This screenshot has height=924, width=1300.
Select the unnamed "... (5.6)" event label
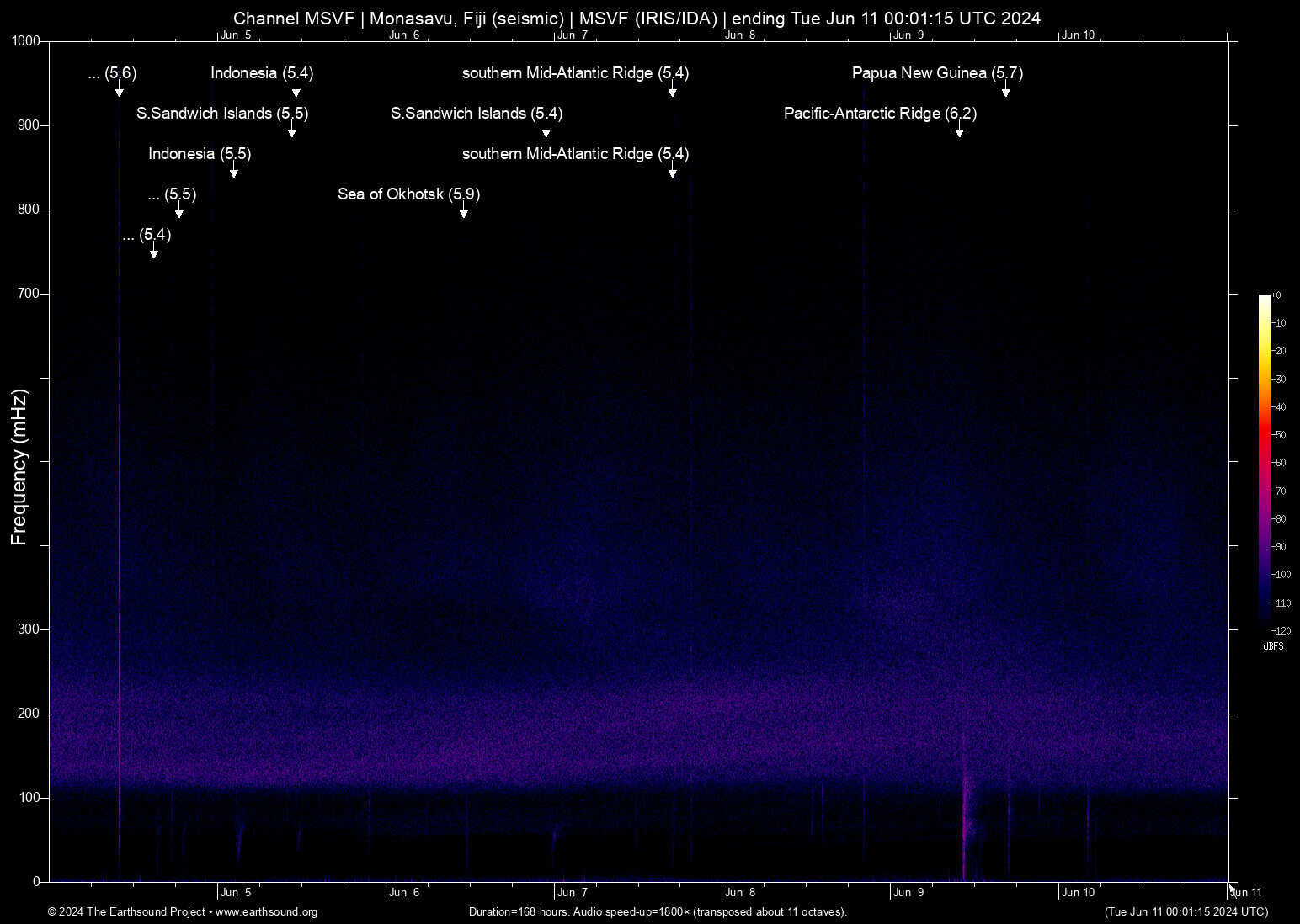[x=112, y=73]
